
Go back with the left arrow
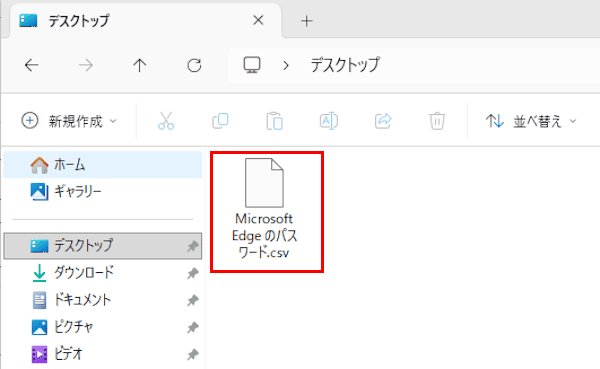click(x=31, y=65)
